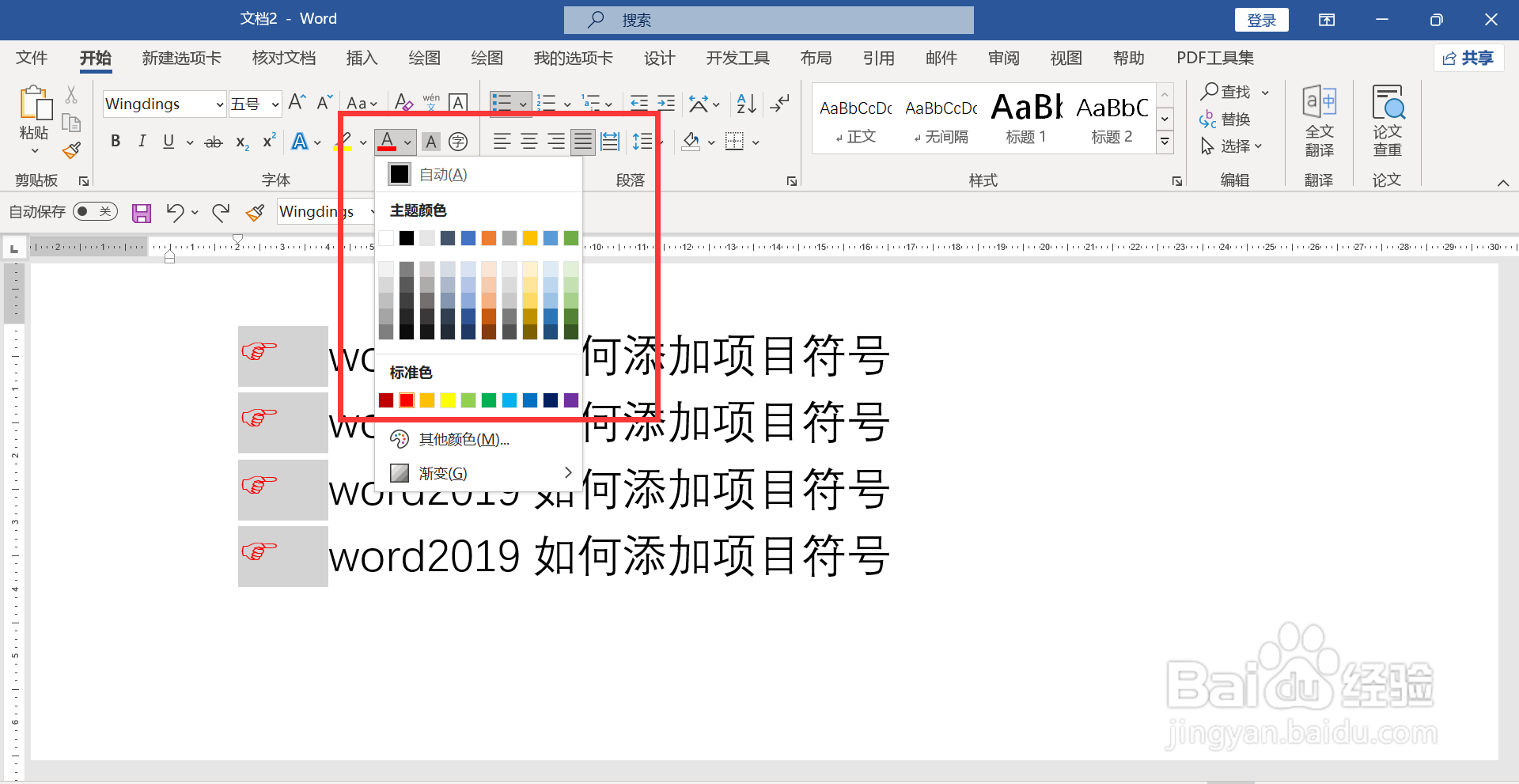Decrease paragraph indent
The image size is (1519, 784).
click(639, 103)
